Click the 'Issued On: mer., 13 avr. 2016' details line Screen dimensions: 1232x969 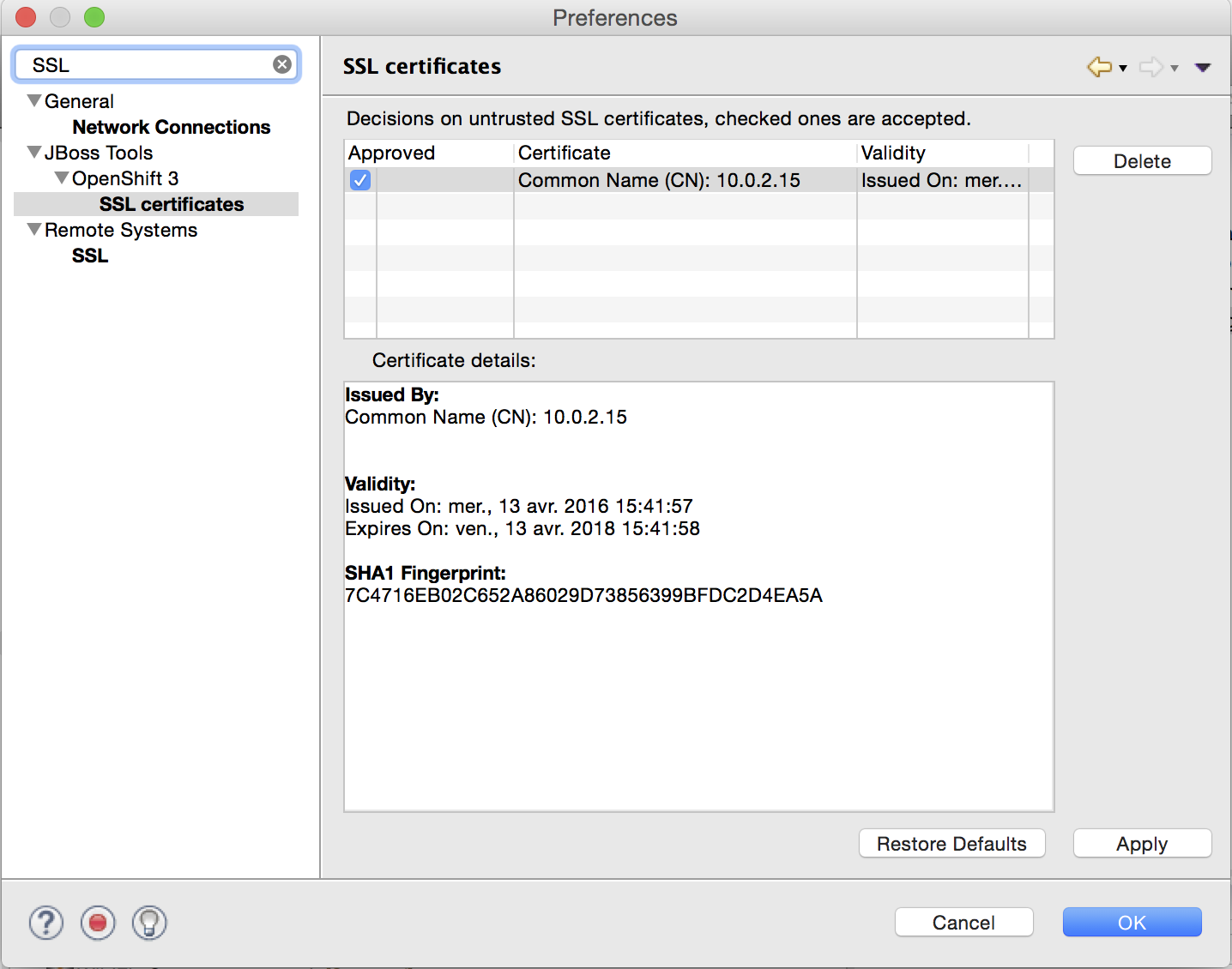pyautogui.click(x=519, y=506)
